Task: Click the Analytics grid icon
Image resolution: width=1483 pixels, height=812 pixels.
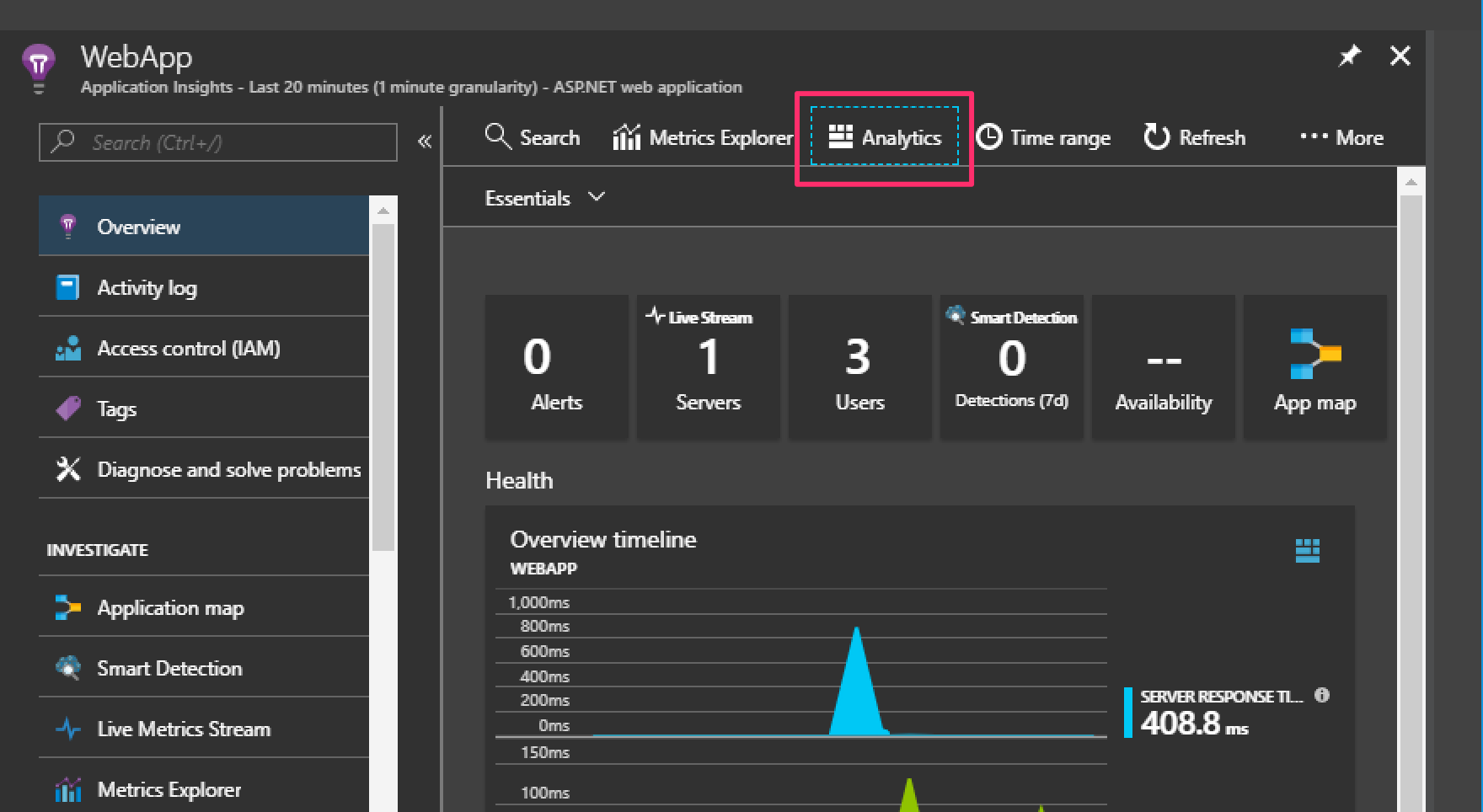Action: click(x=840, y=136)
